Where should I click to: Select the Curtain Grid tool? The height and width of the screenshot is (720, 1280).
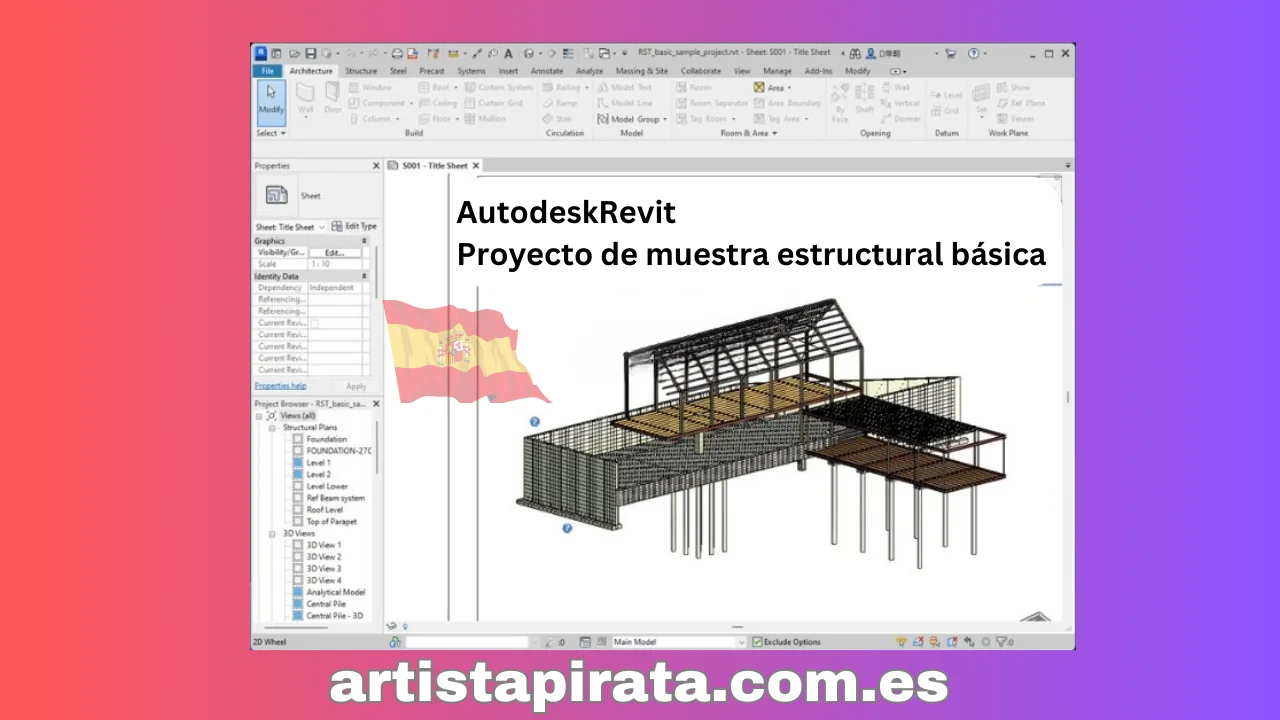tap(494, 103)
